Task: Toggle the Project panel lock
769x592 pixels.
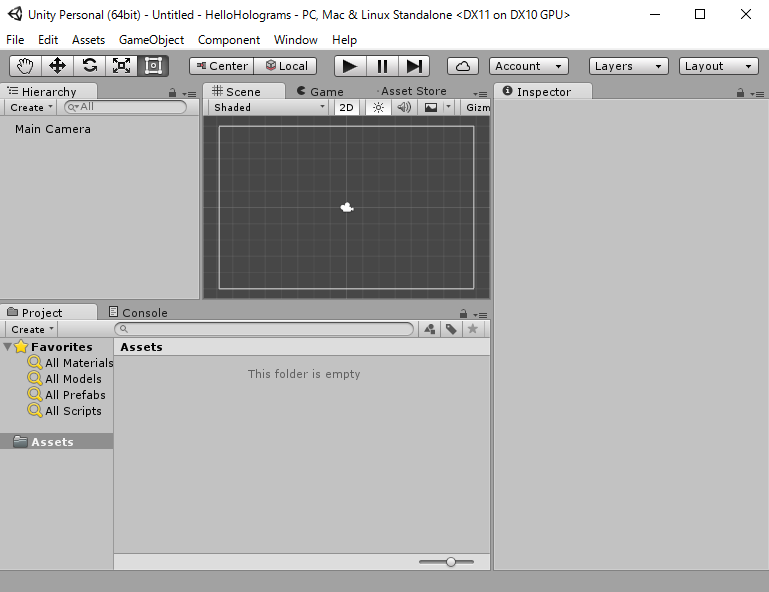Action: 463,313
